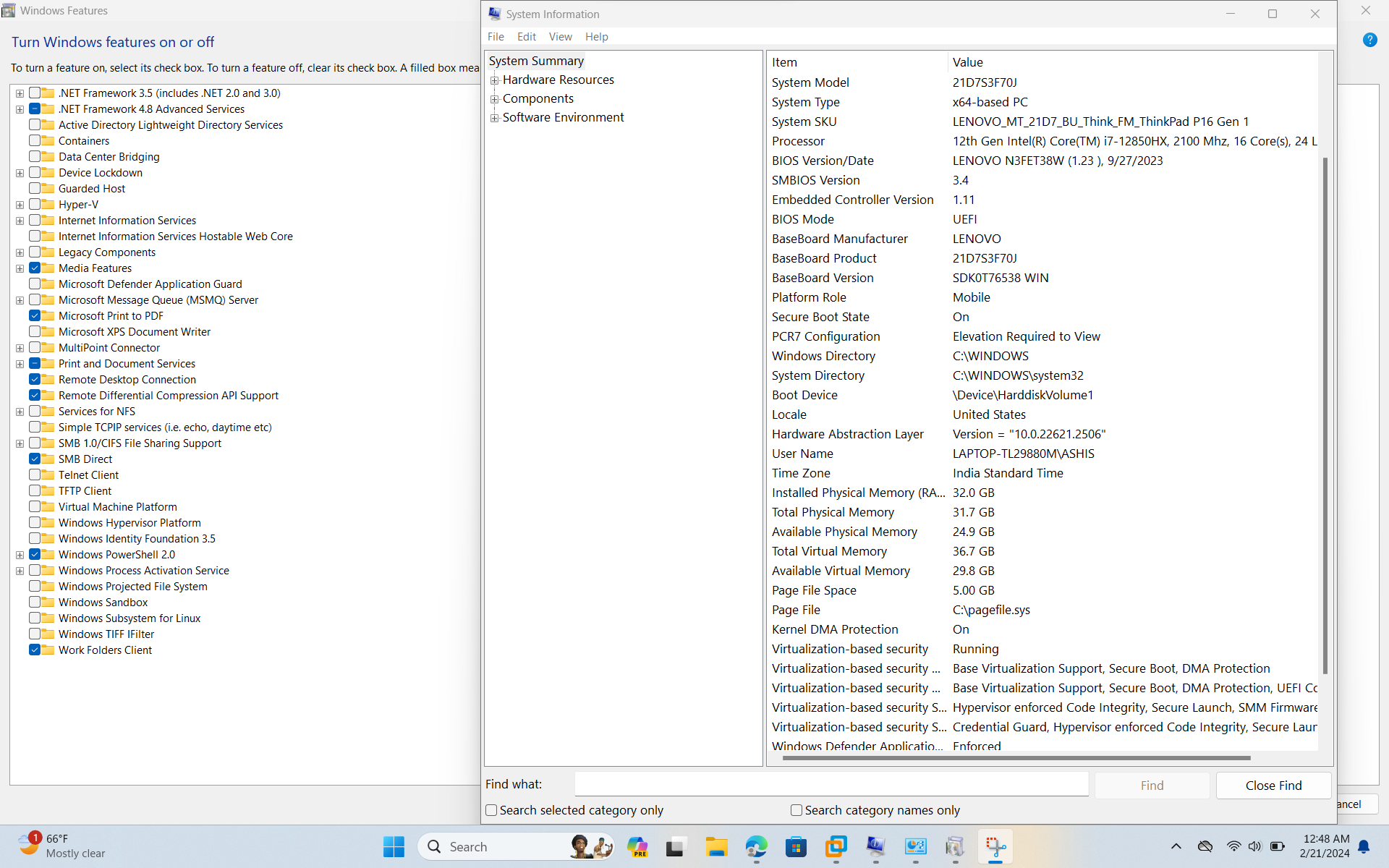Click the taskbar Search box

517,846
